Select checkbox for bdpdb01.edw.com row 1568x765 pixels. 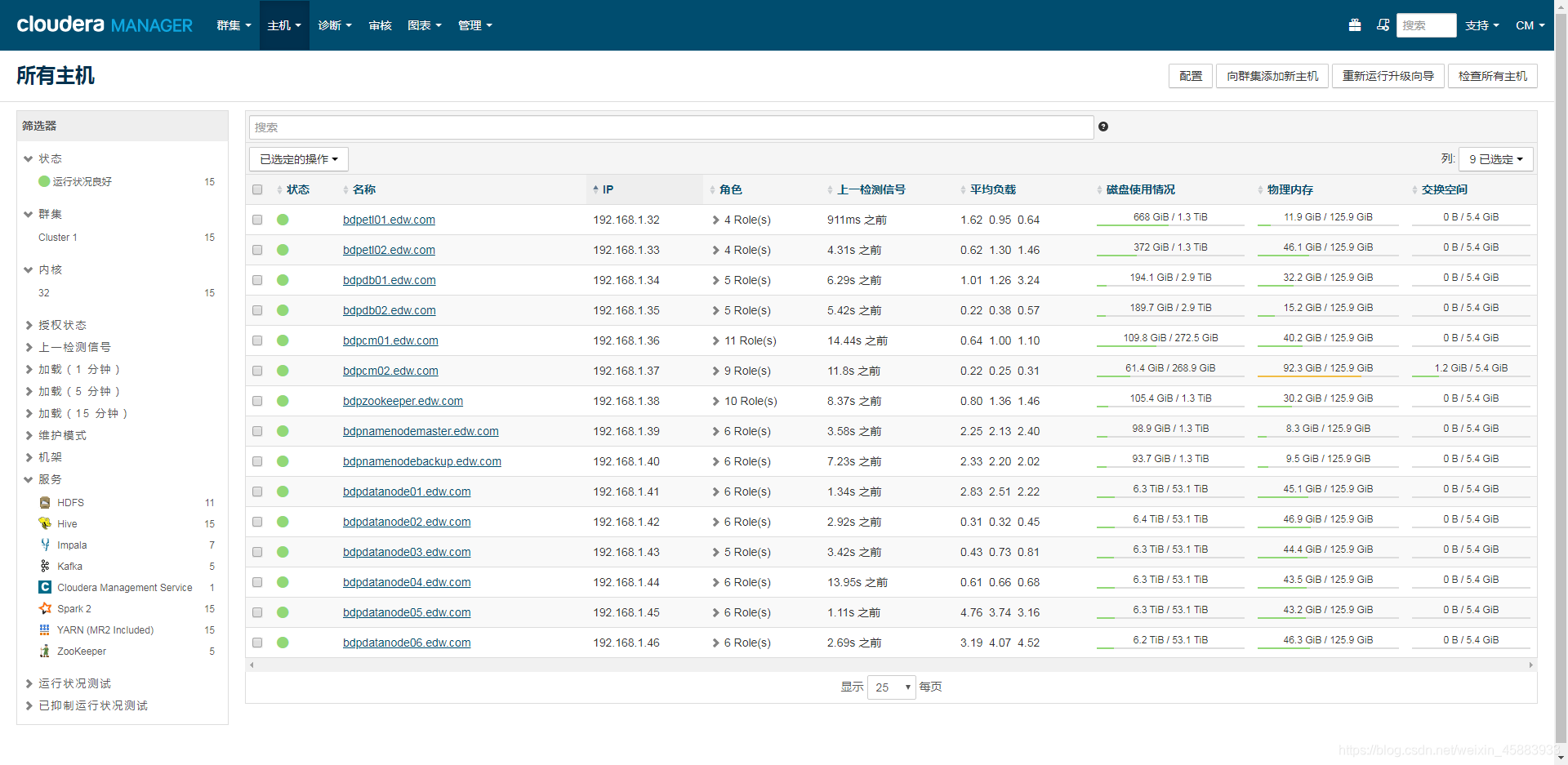coord(257,280)
